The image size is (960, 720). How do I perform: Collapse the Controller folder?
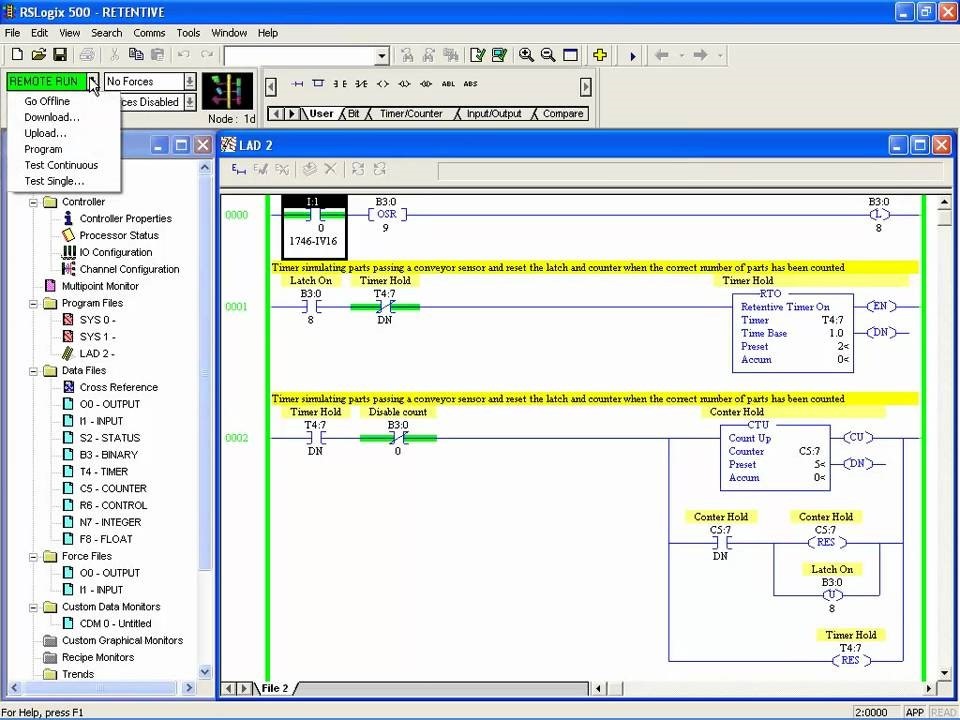34,202
